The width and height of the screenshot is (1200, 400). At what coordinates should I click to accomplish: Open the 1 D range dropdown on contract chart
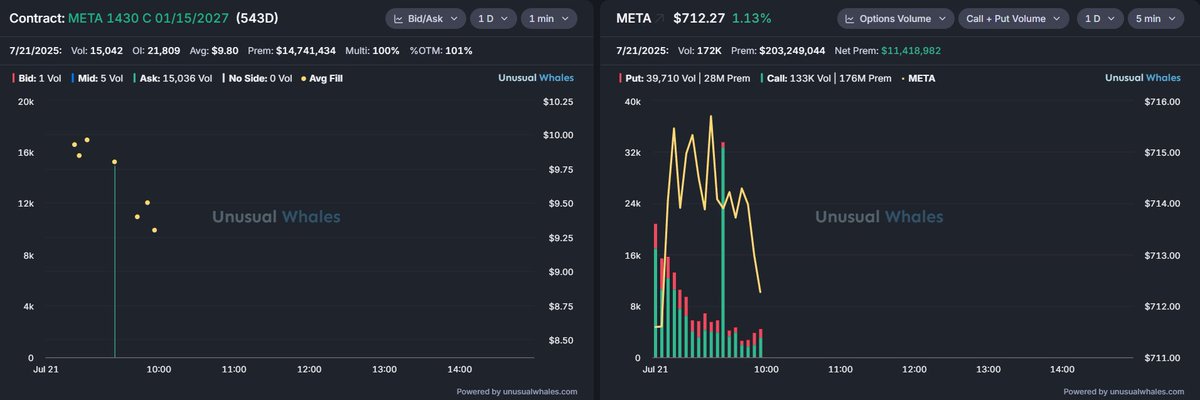pos(493,18)
